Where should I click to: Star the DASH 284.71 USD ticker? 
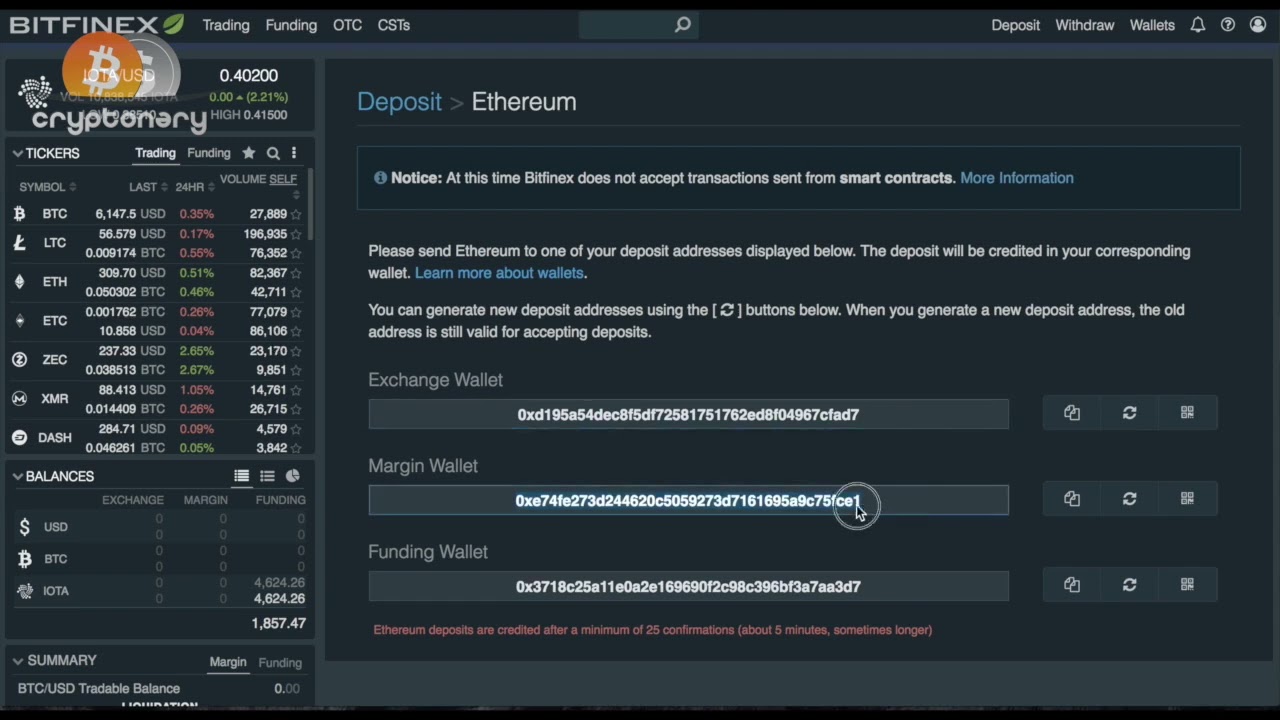coord(296,429)
